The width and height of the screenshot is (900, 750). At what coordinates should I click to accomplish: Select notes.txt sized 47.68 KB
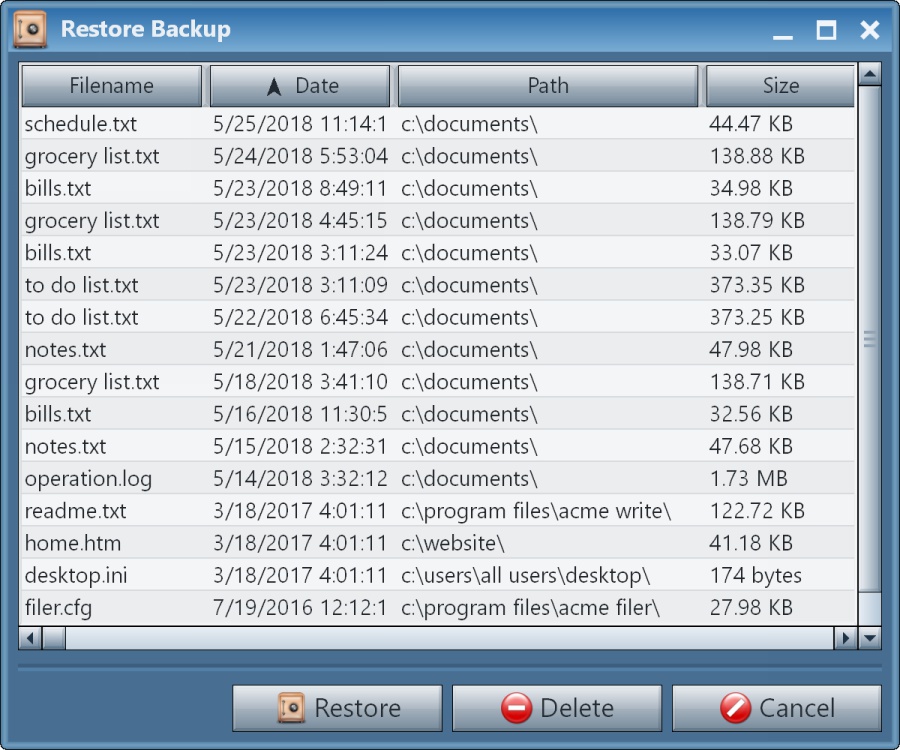pos(437,446)
